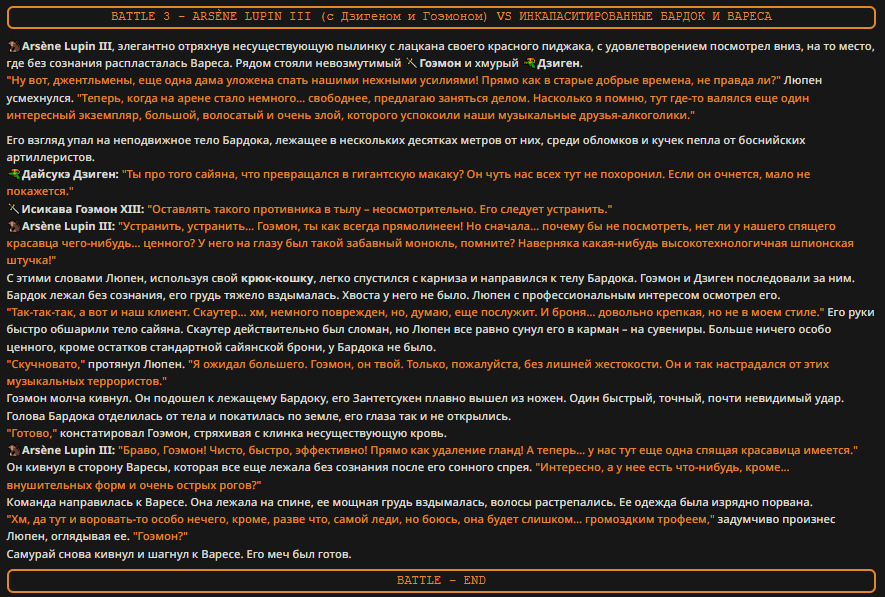Click the BATTLE 3 header banner
Image resolution: width=885 pixels, height=597 pixels.
tap(441, 17)
